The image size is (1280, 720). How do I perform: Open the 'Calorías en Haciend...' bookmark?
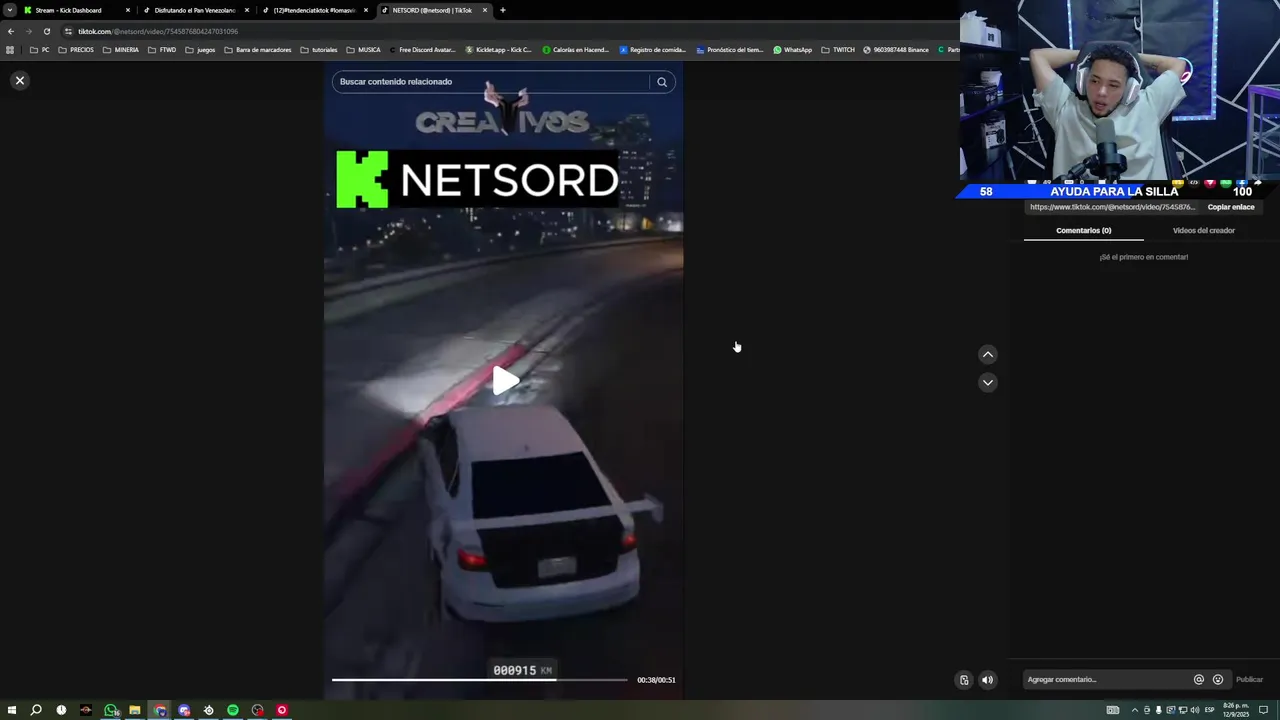pos(575,50)
